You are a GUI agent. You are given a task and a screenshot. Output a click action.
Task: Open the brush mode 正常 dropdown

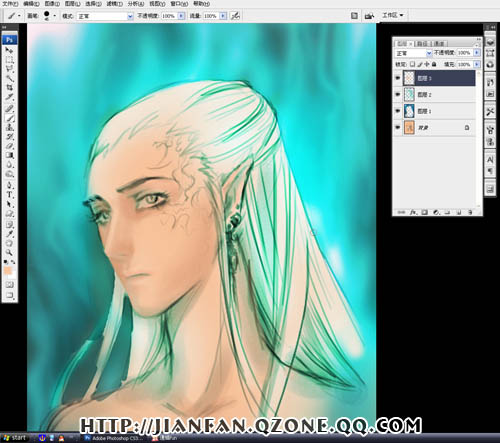105,16
